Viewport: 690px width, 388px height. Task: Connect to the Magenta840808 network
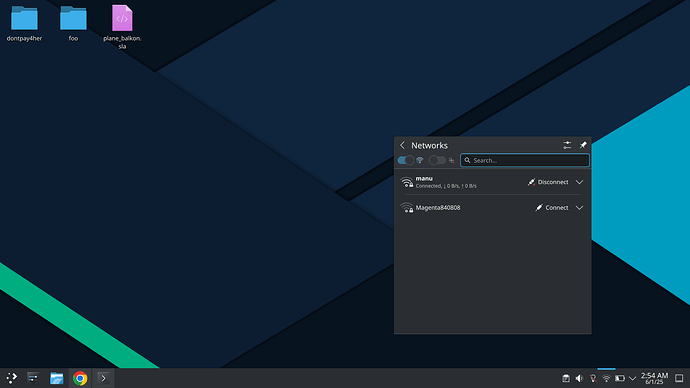(x=552, y=208)
